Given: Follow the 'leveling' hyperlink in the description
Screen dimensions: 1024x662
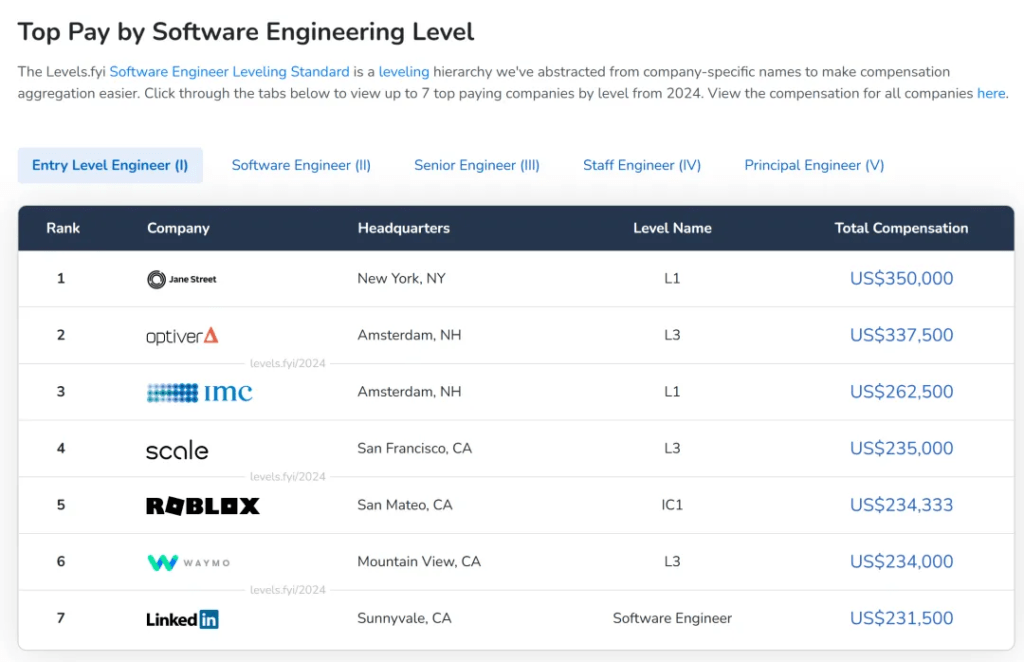Looking at the screenshot, I should [404, 71].
